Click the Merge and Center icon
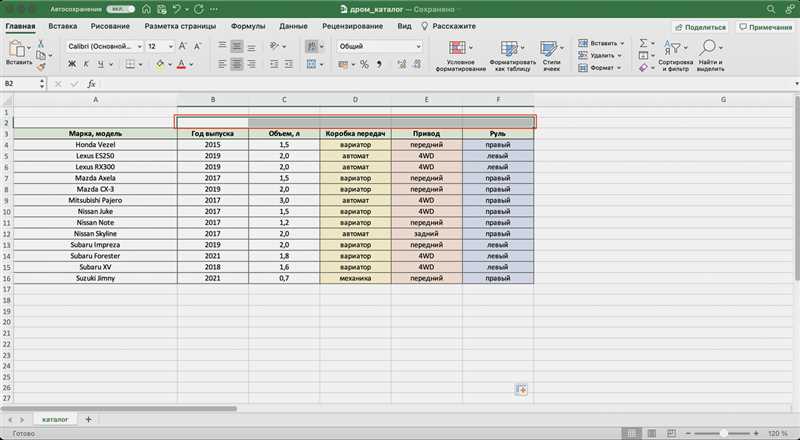 pos(311,64)
